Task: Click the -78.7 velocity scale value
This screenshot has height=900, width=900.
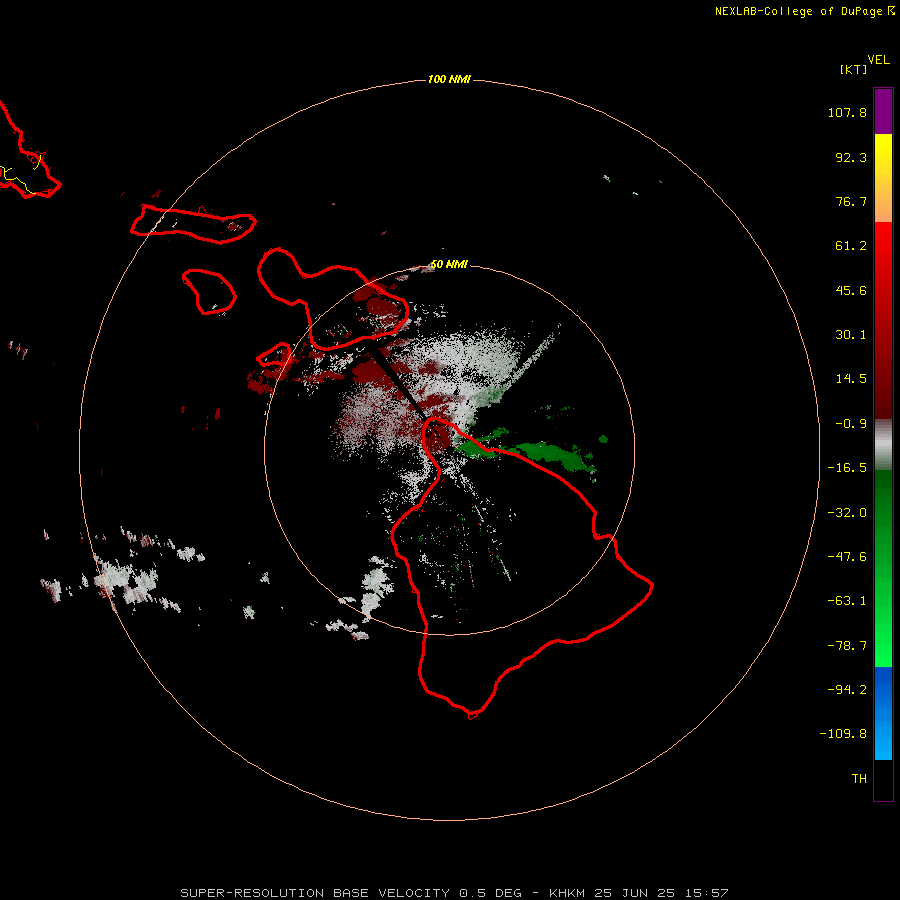Action: [847, 646]
